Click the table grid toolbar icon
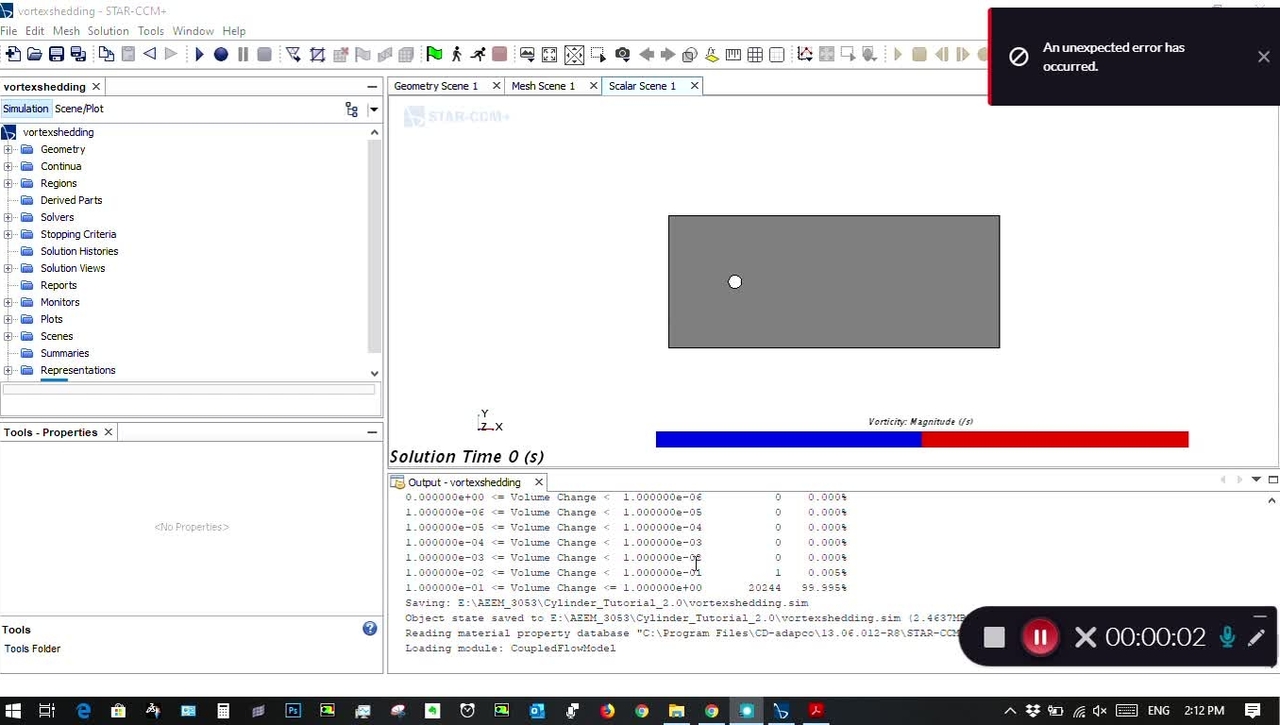 (x=755, y=54)
